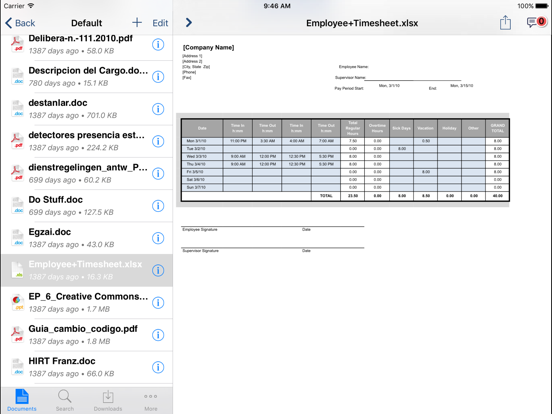Show info for Egzai.doc
The height and width of the screenshot is (414, 552).
tap(158, 238)
